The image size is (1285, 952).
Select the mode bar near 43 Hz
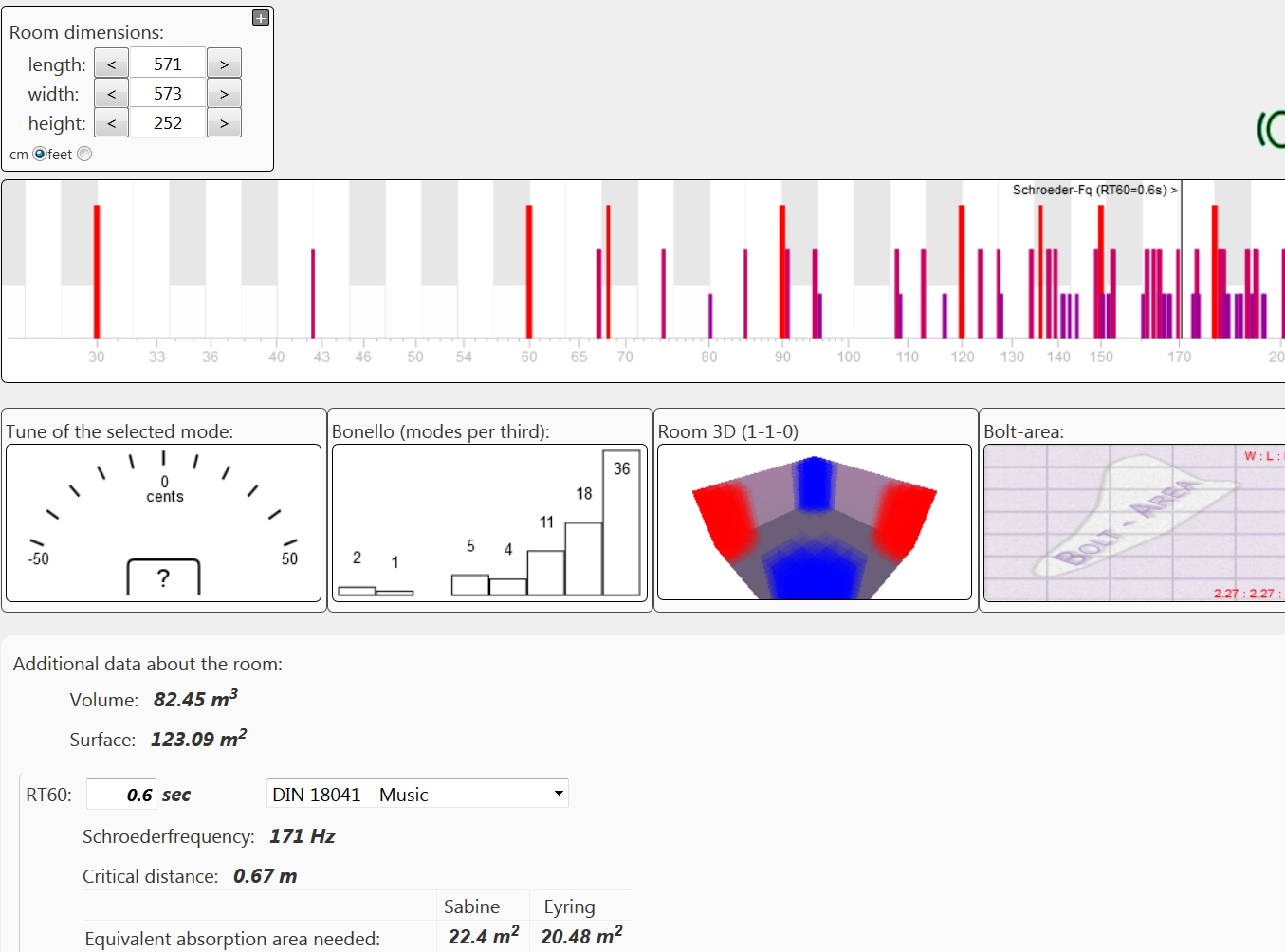tap(313, 294)
